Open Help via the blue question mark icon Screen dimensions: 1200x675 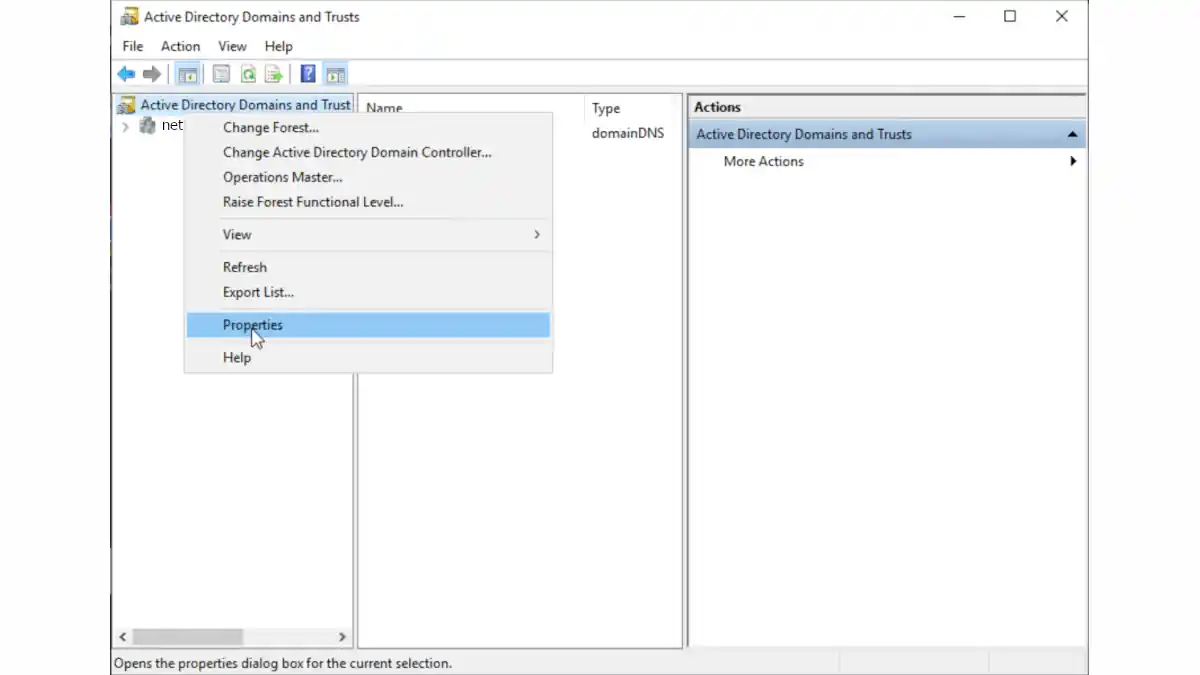tap(308, 74)
